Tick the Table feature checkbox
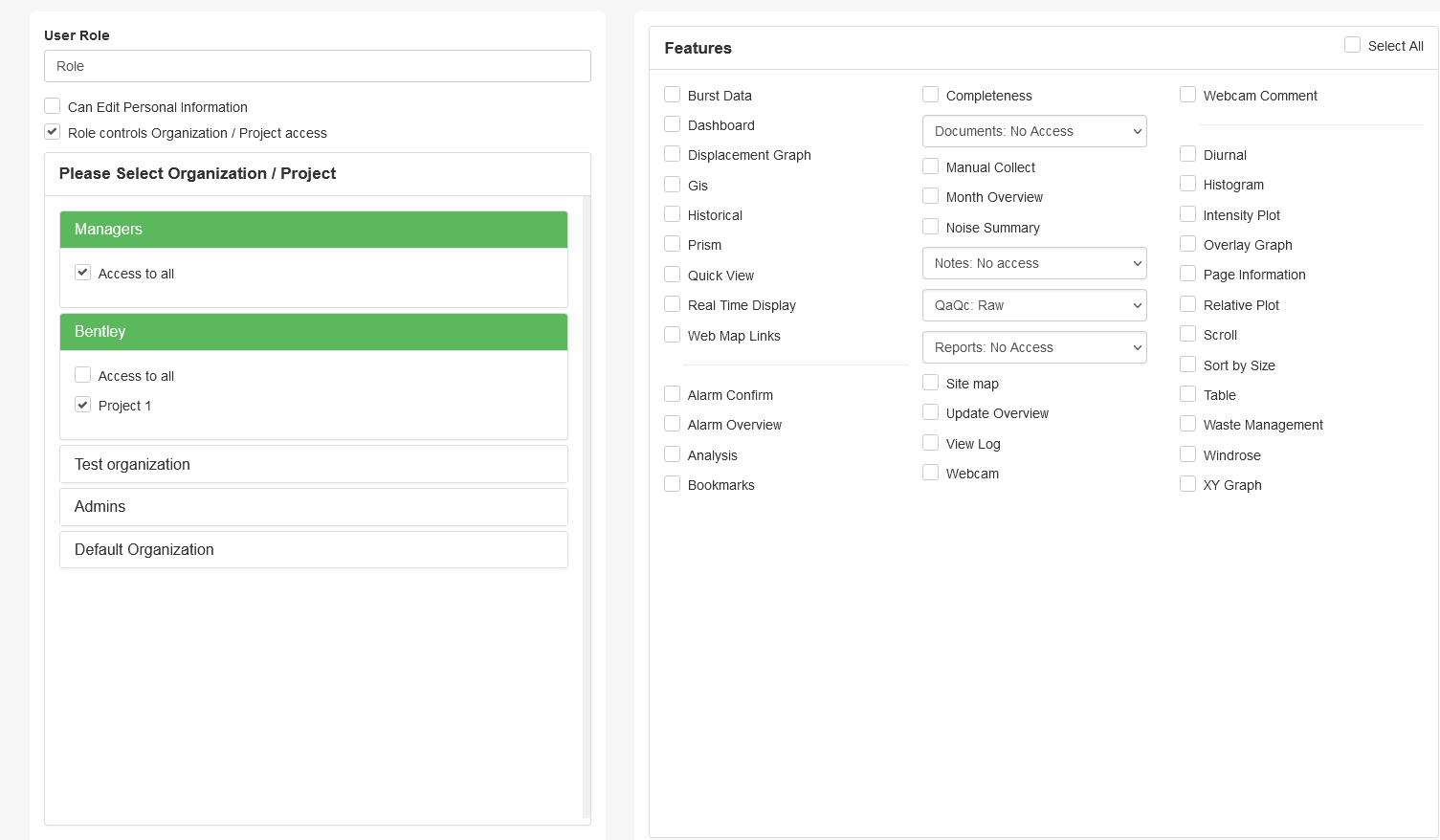Screen dimensions: 1440x840 tap(1188, 394)
